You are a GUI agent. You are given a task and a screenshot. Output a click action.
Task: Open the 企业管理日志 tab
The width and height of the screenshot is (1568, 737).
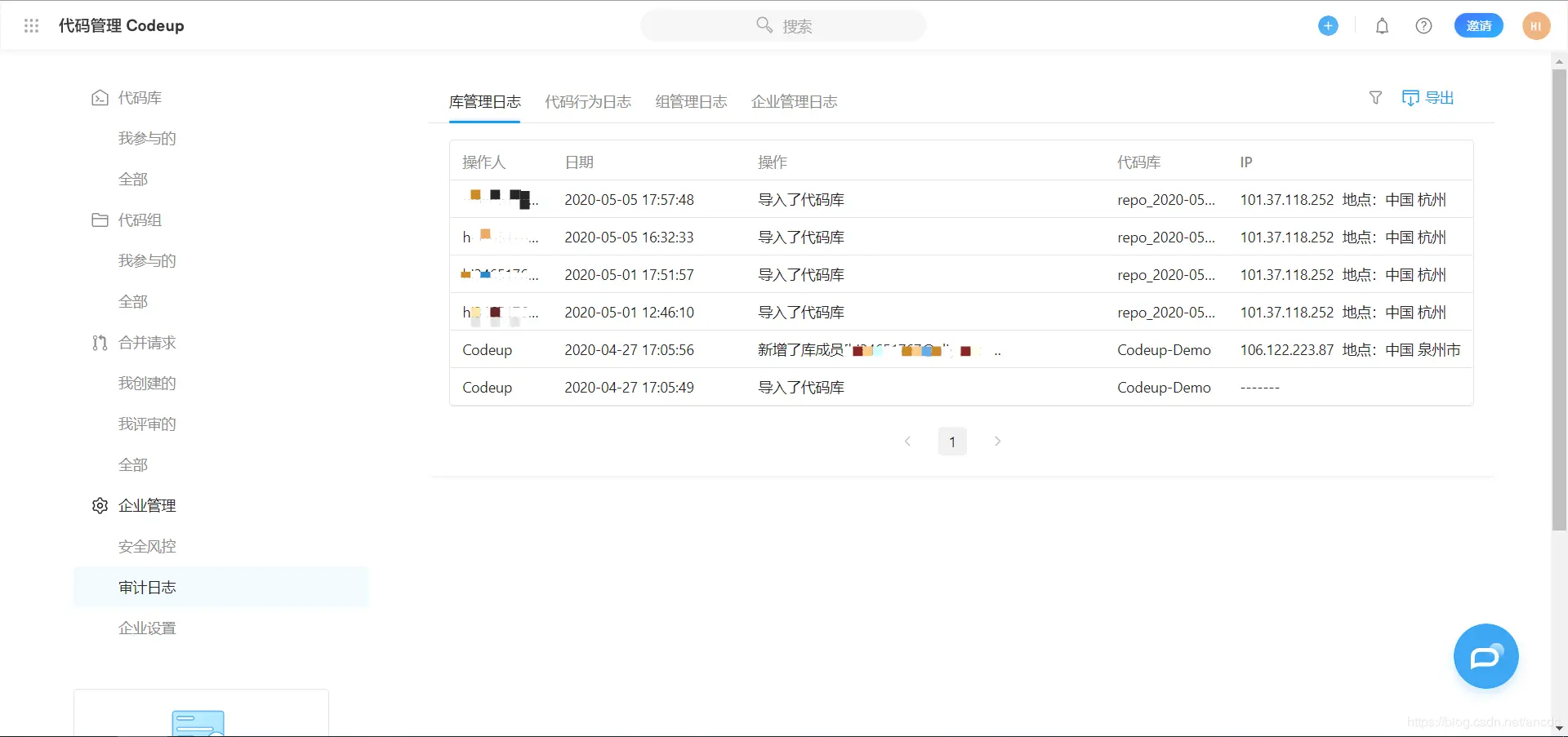coord(795,102)
